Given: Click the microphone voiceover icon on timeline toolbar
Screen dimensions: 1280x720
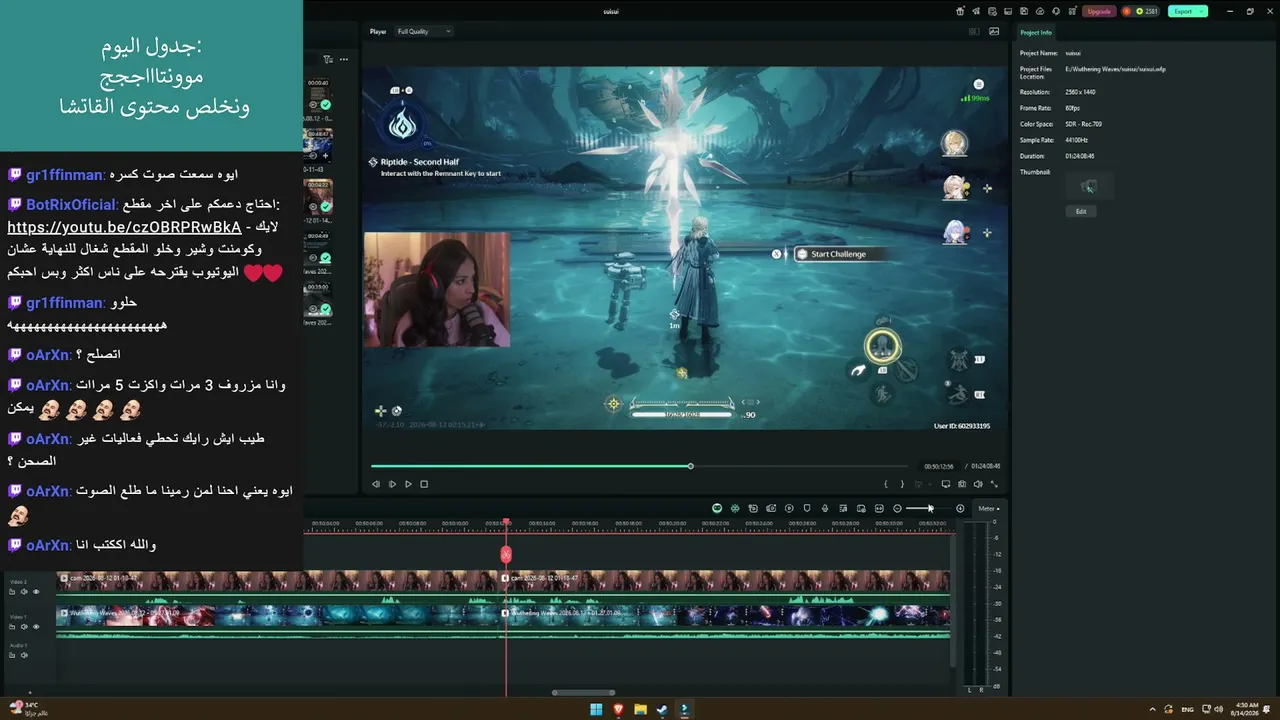Looking at the screenshot, I should [x=825, y=508].
